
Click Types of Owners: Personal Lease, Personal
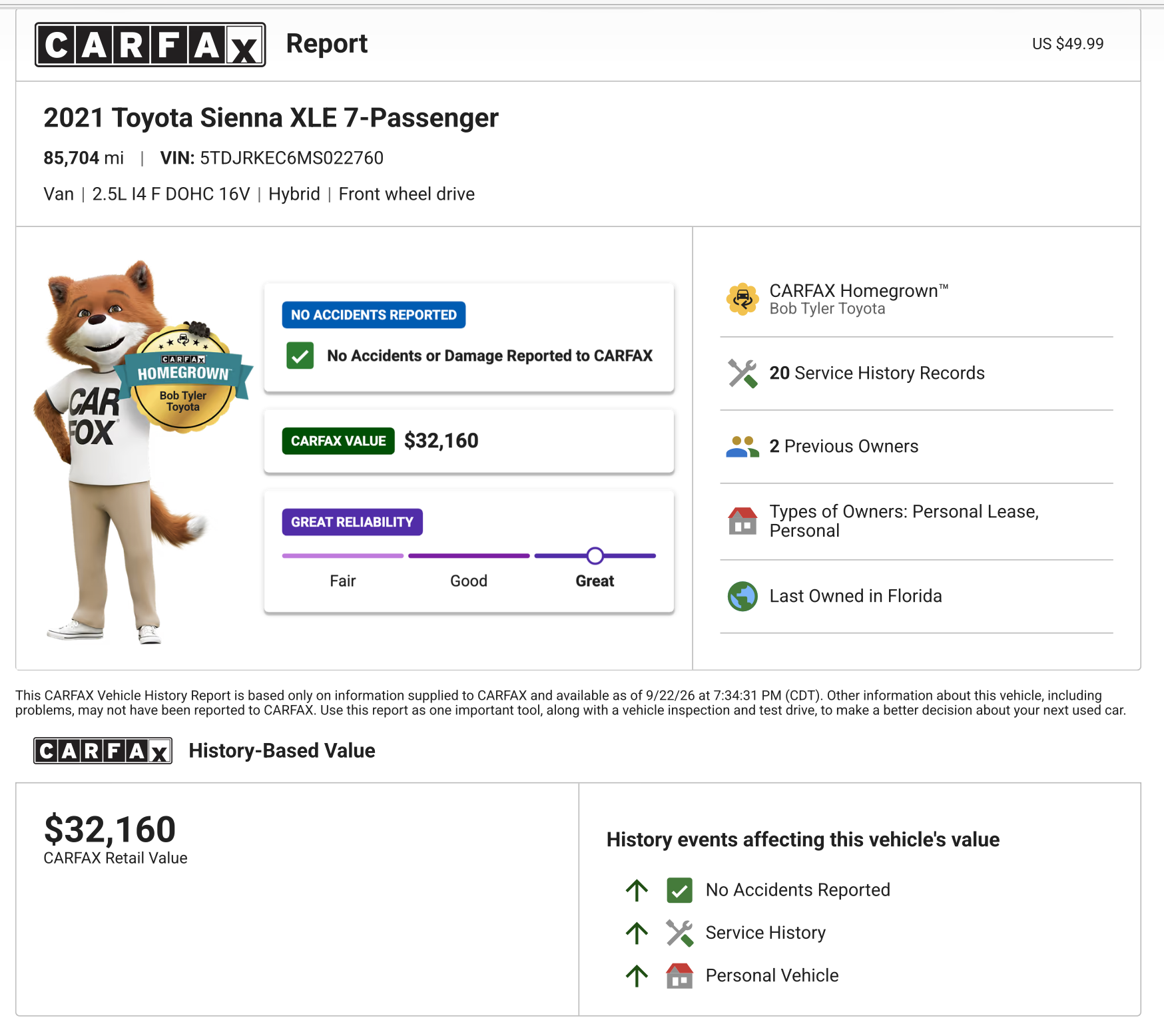904,521
